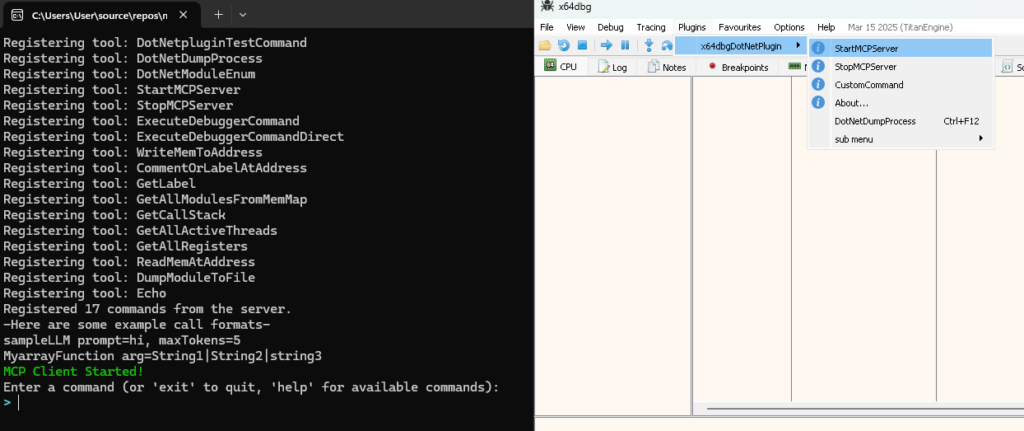The width and height of the screenshot is (1024, 431).
Task: Click the Pause icon in x64dbg toolbar
Action: [x=625, y=45]
